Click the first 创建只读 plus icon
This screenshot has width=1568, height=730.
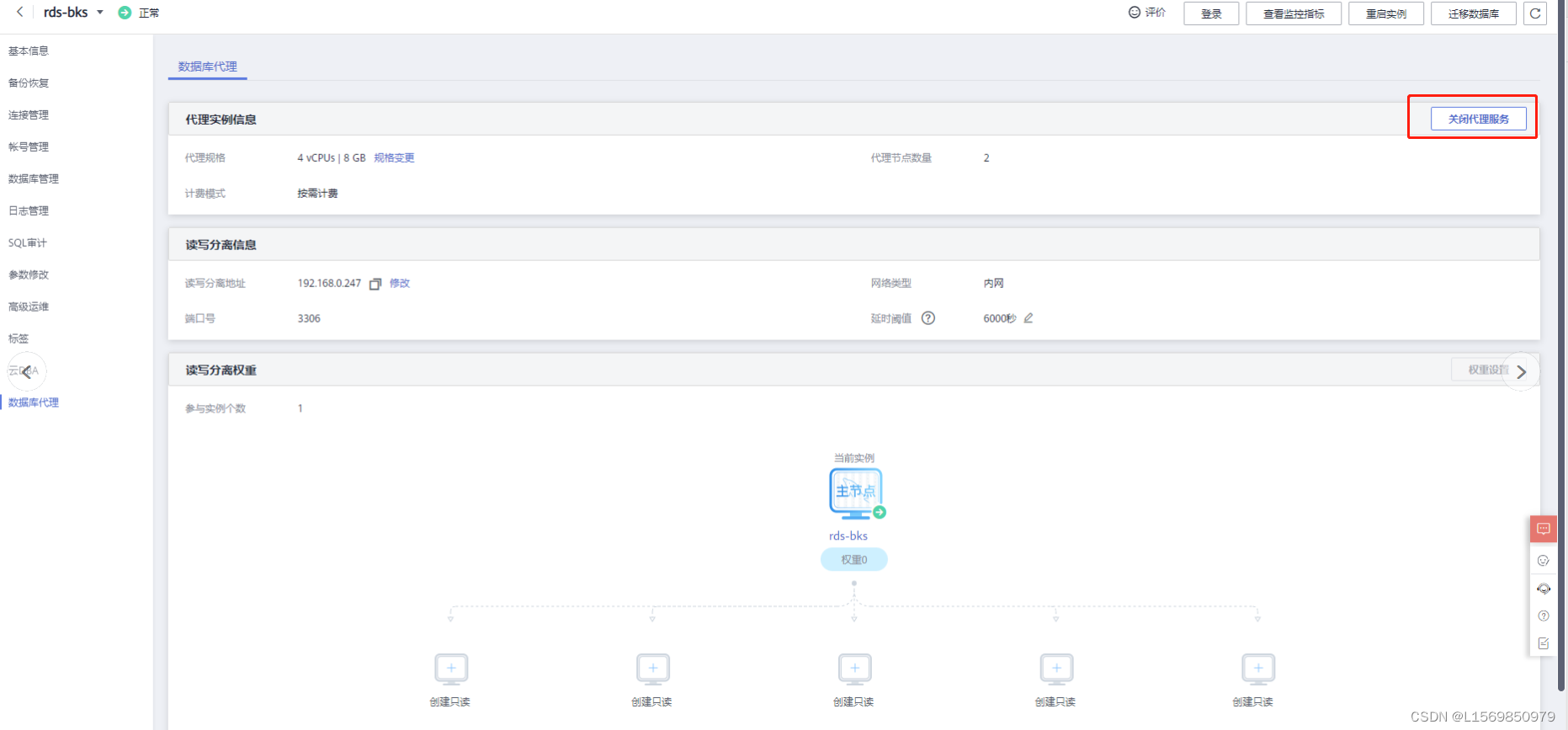point(451,669)
